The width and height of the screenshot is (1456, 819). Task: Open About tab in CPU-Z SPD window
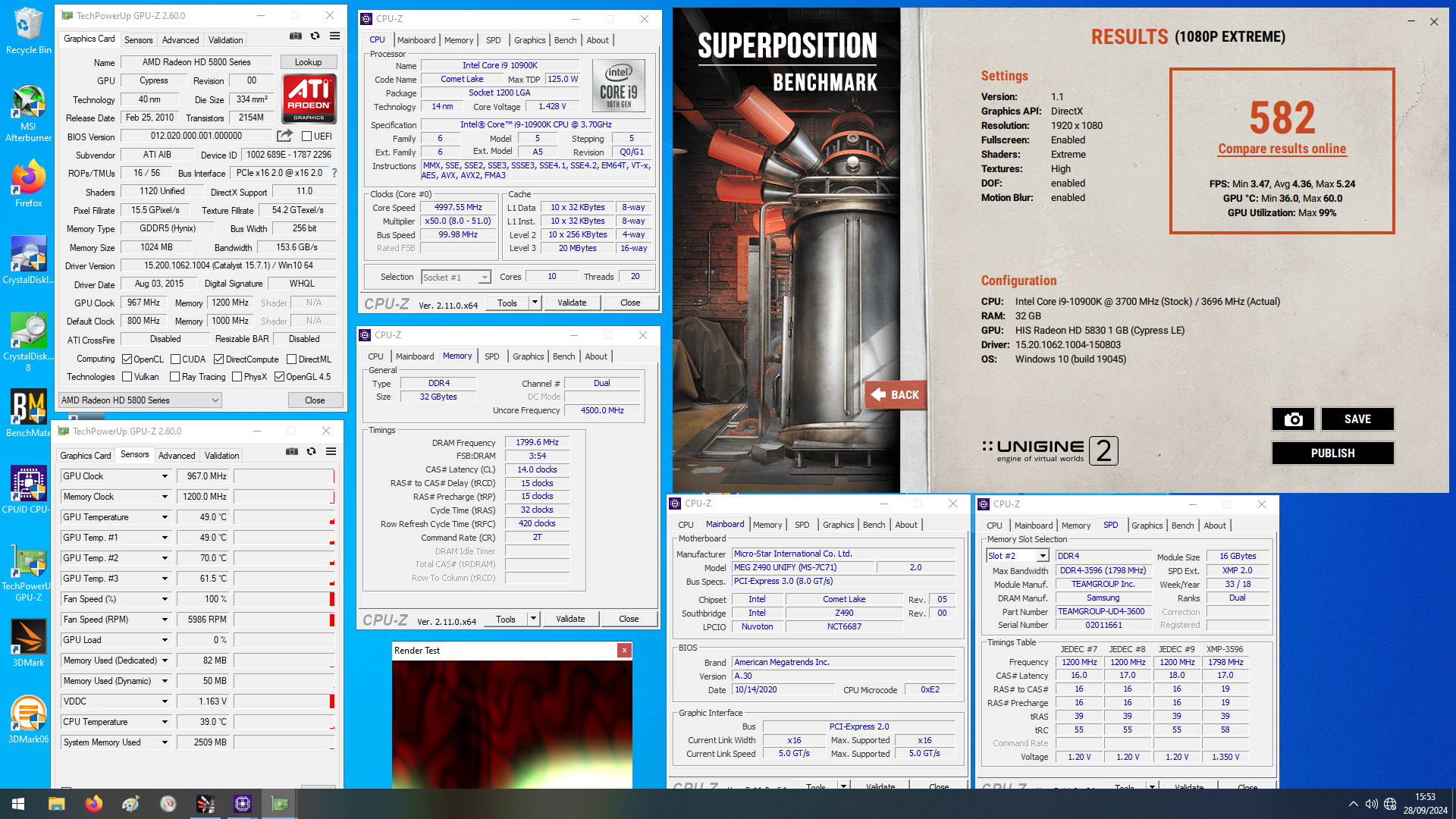tap(1215, 526)
